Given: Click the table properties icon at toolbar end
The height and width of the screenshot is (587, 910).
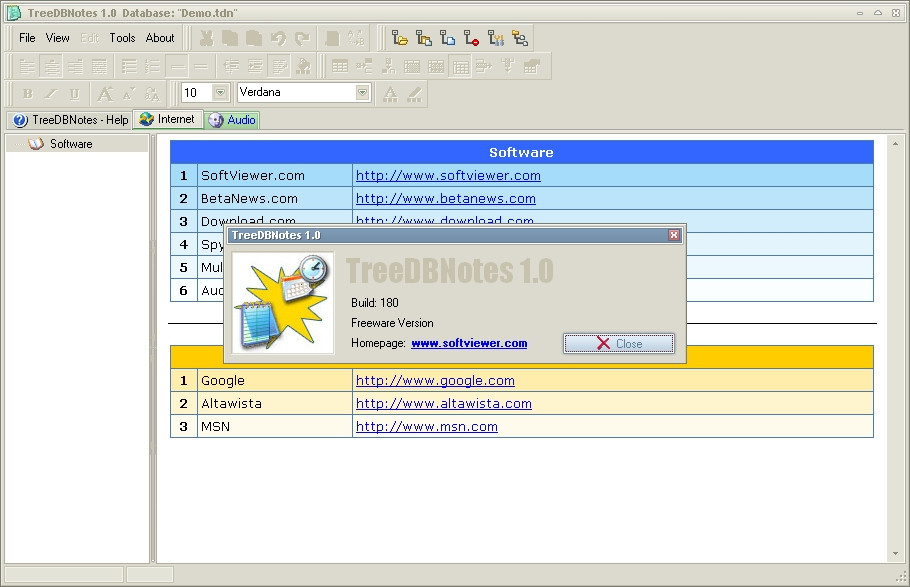Looking at the screenshot, I should 532,66.
